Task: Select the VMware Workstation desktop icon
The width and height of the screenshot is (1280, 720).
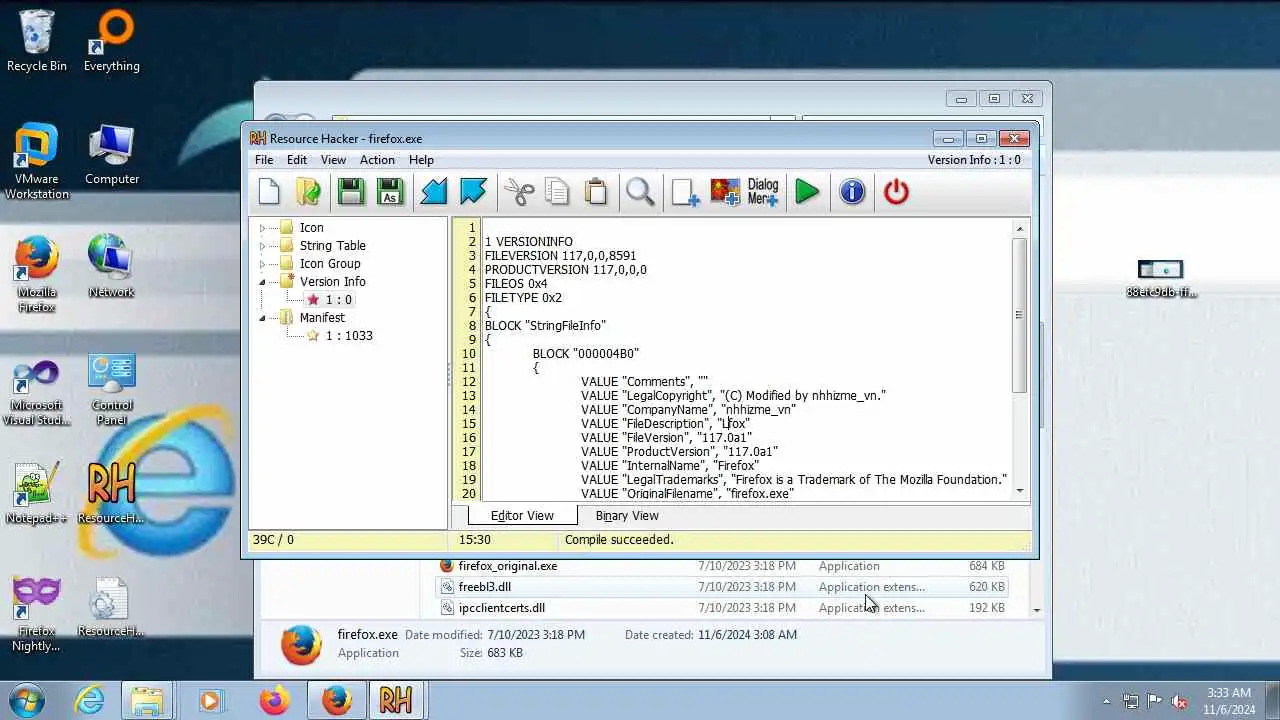Action: (x=37, y=161)
